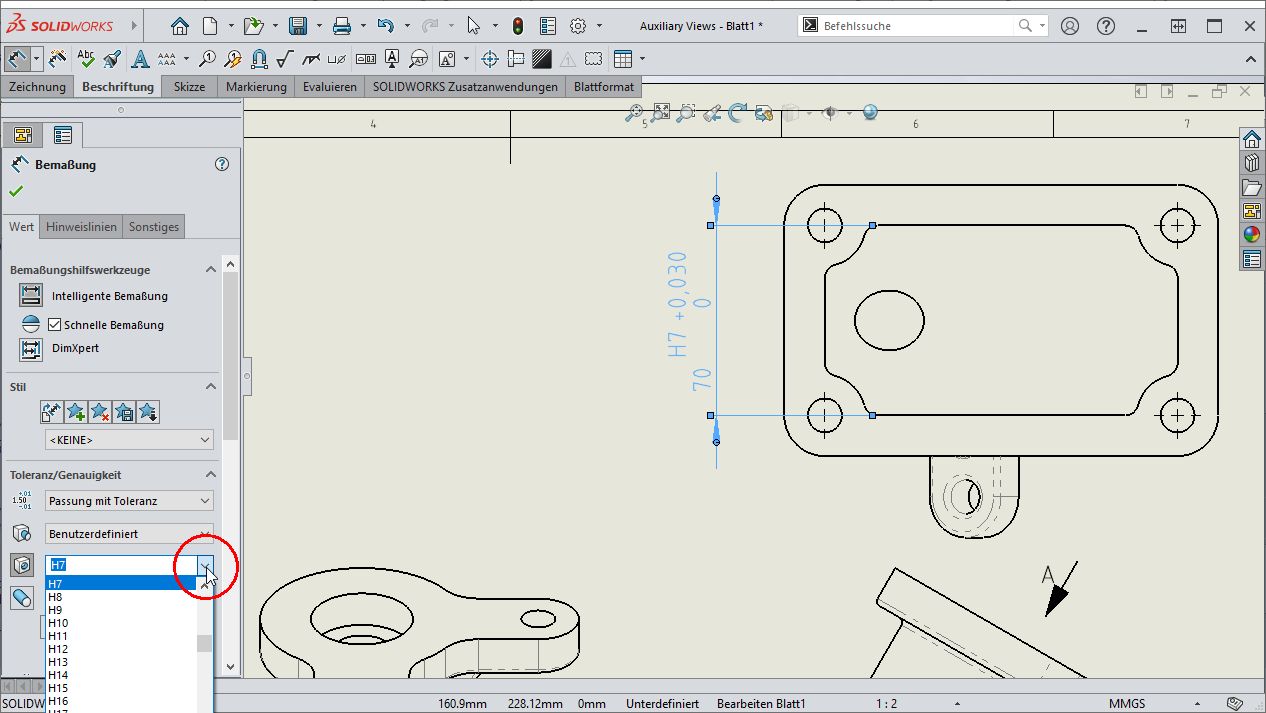This screenshot has height=713, width=1266.
Task: Collapse the Toleranz/Genauigkeit section
Action: click(211, 475)
